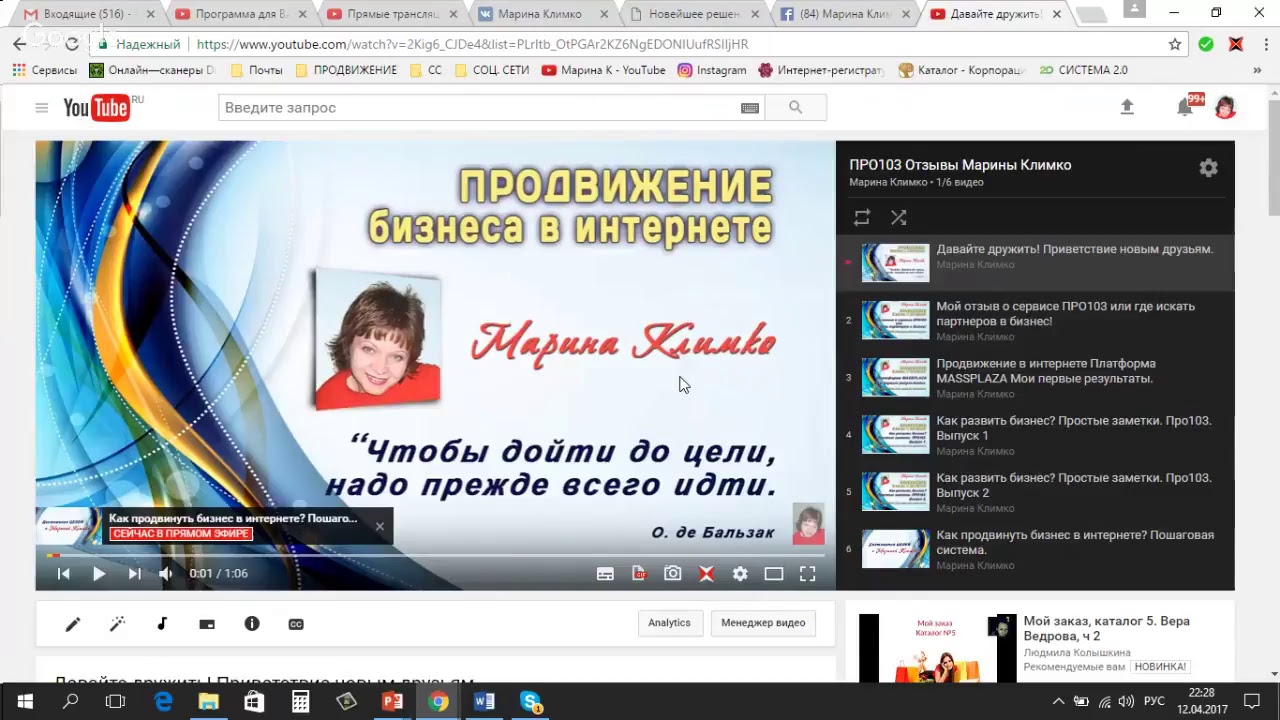The image size is (1280, 720).
Task: Open the pencil video info editor
Action: click(73, 624)
